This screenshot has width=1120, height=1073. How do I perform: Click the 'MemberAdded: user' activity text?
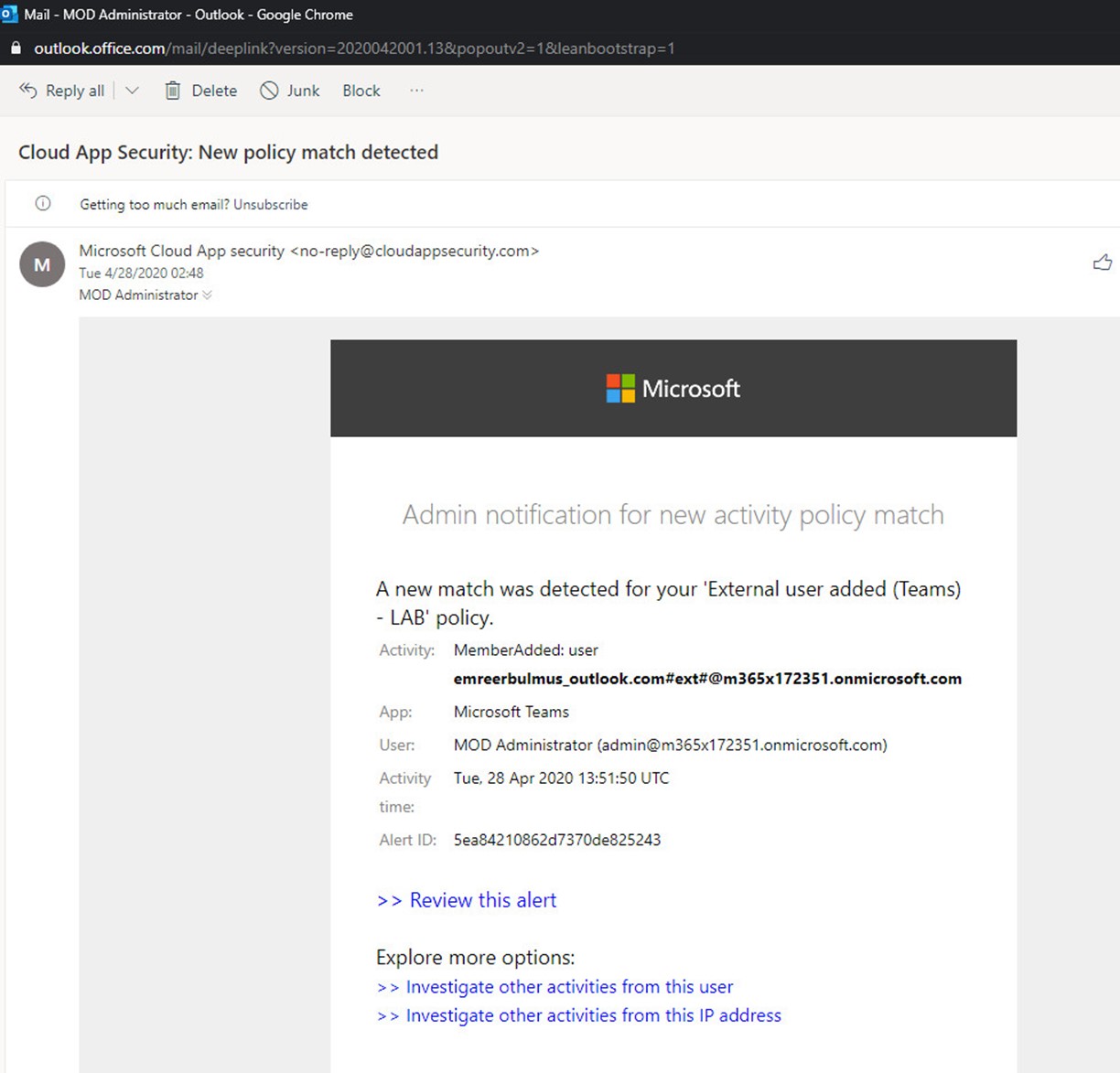pyautogui.click(x=526, y=650)
